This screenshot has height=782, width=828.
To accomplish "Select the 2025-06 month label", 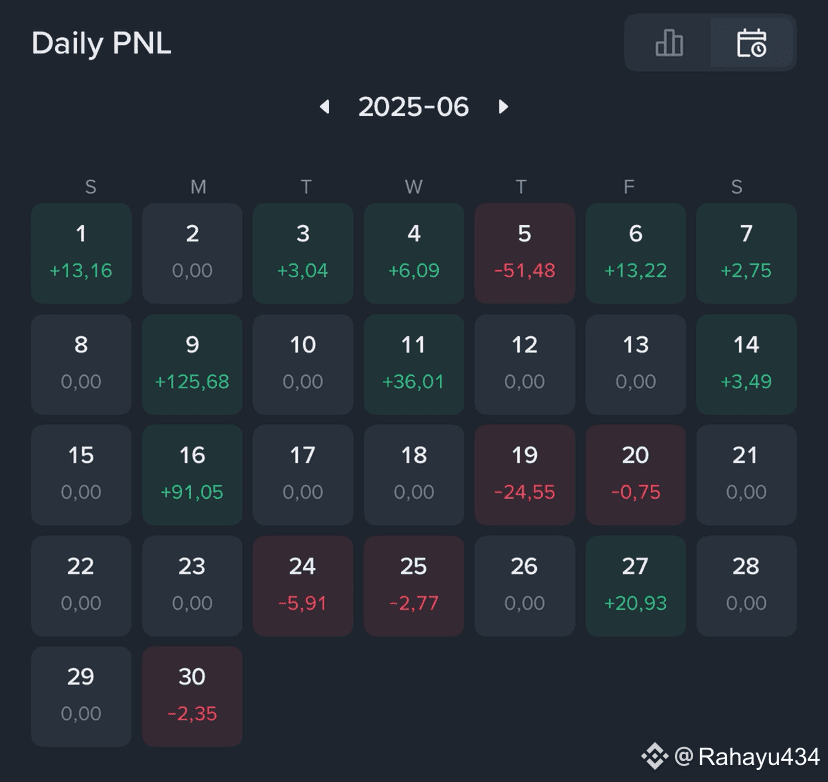I will pos(413,107).
